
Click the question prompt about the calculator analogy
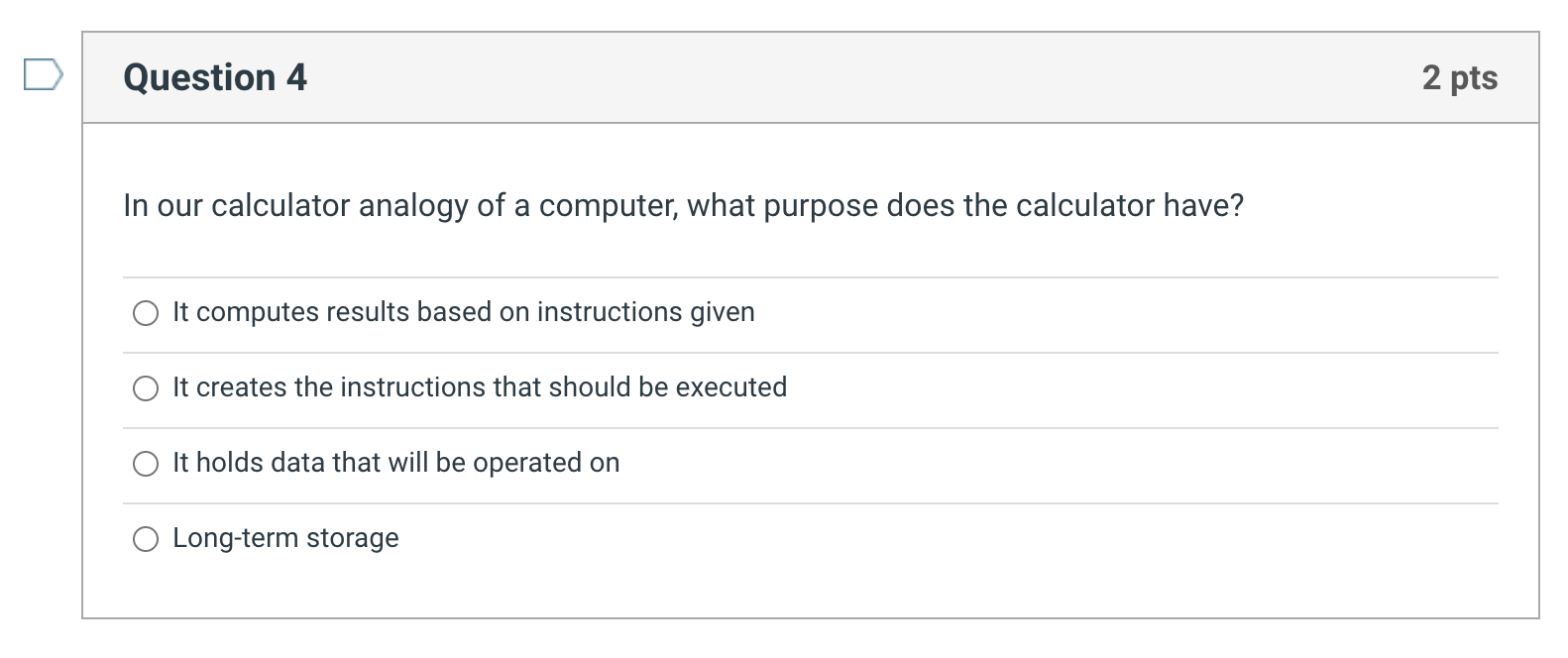[684, 205]
